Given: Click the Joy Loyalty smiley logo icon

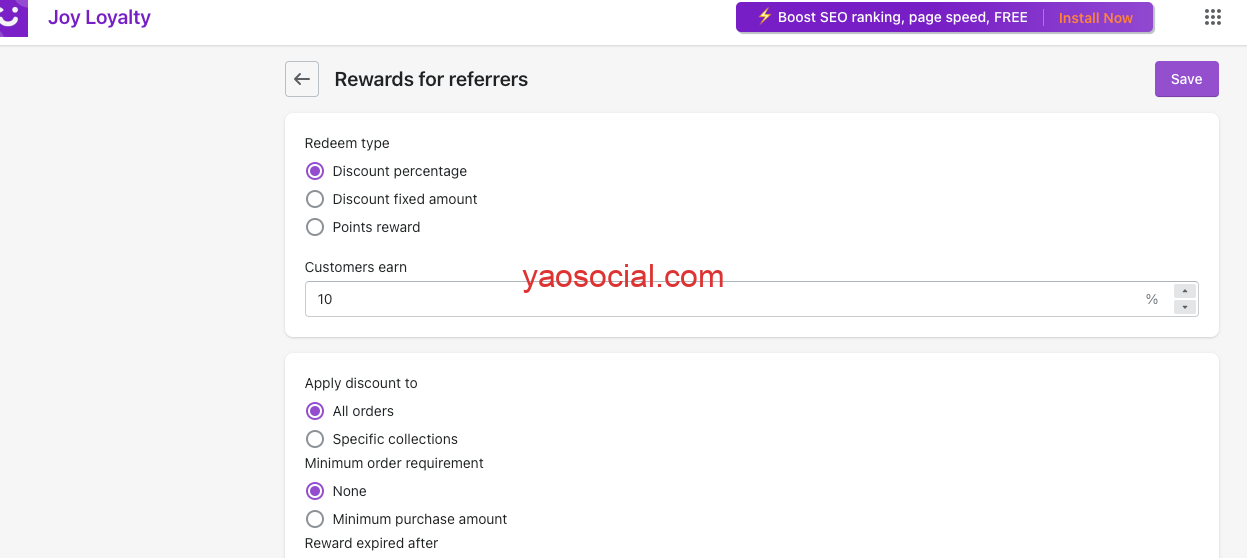Looking at the screenshot, I should tap(13, 18).
